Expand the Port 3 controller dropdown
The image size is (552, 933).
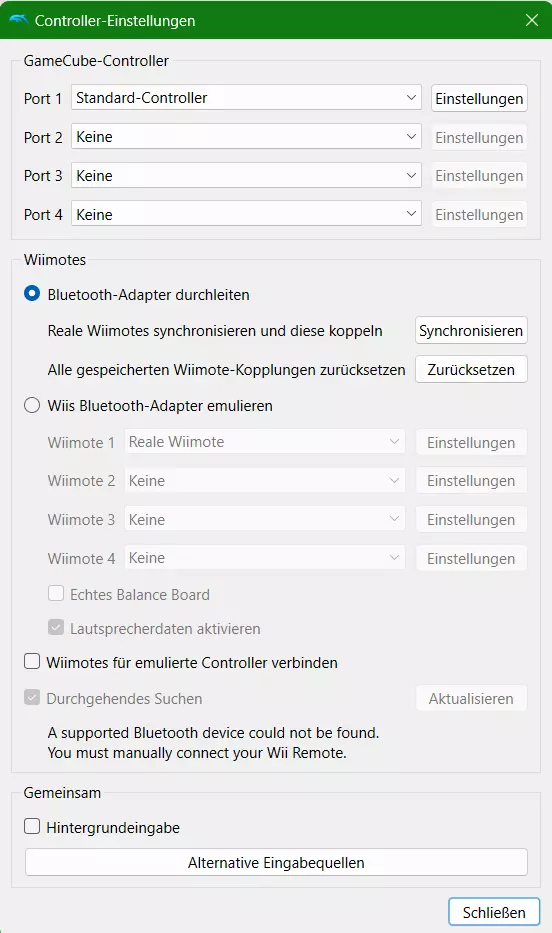click(246, 176)
